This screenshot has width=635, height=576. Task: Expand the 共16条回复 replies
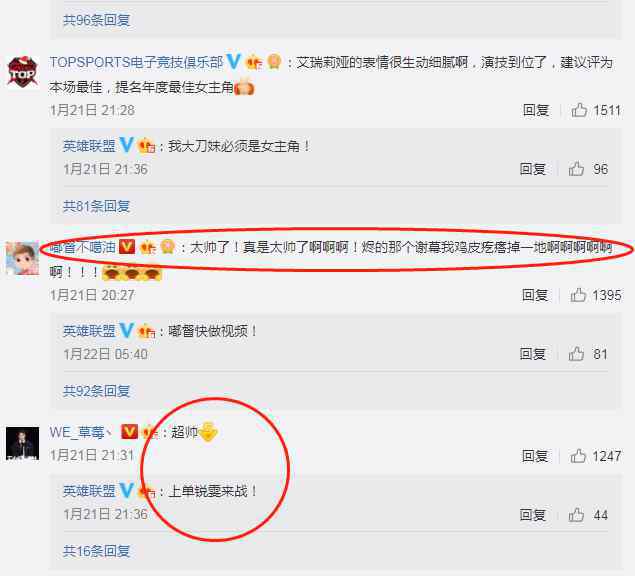coord(96,550)
